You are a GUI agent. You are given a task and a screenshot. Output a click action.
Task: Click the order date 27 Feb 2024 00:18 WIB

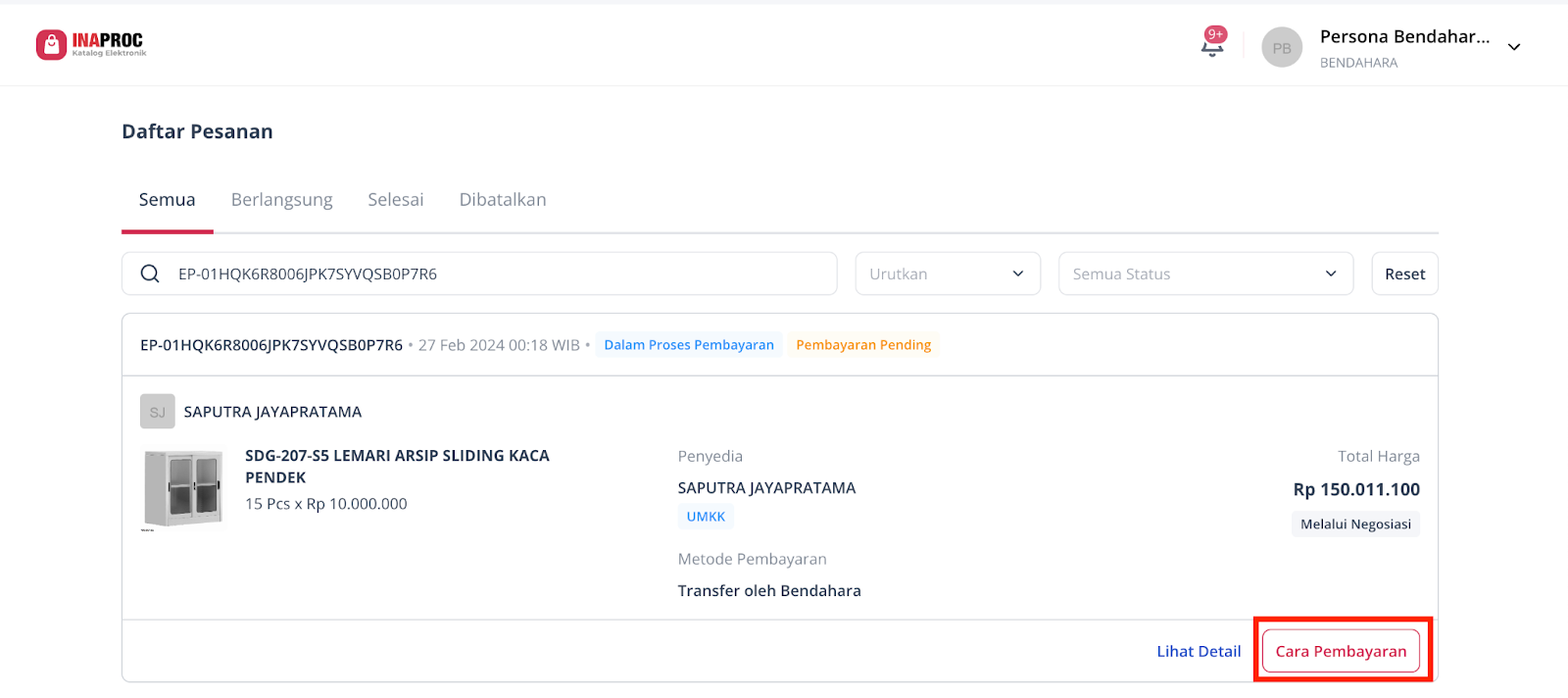click(499, 345)
